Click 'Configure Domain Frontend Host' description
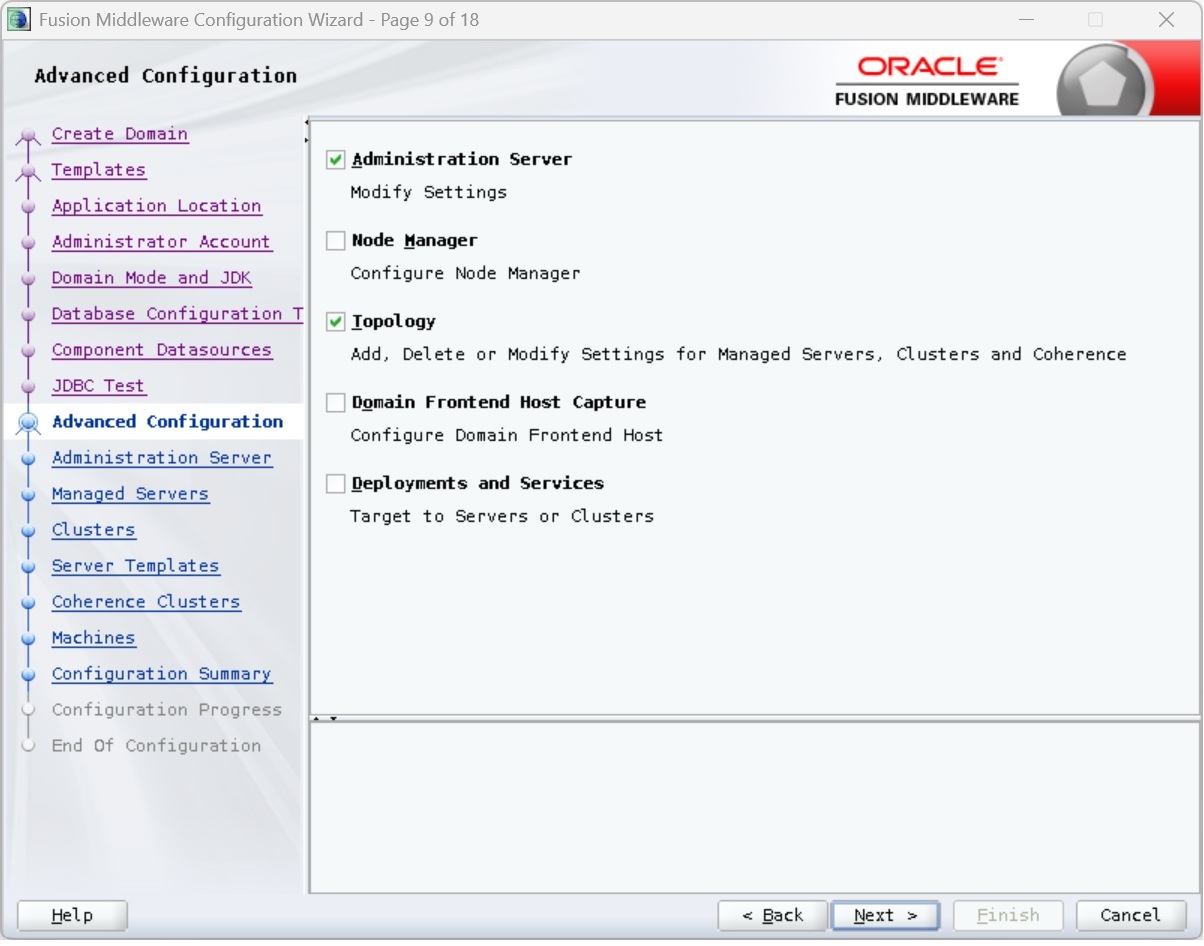 coord(506,435)
